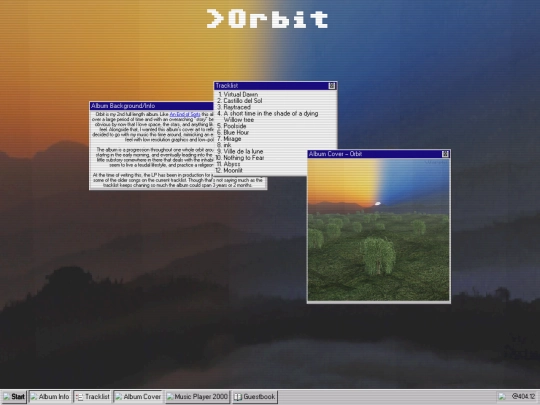Show the Album Cover window via taskbar

pyautogui.click(x=138, y=397)
